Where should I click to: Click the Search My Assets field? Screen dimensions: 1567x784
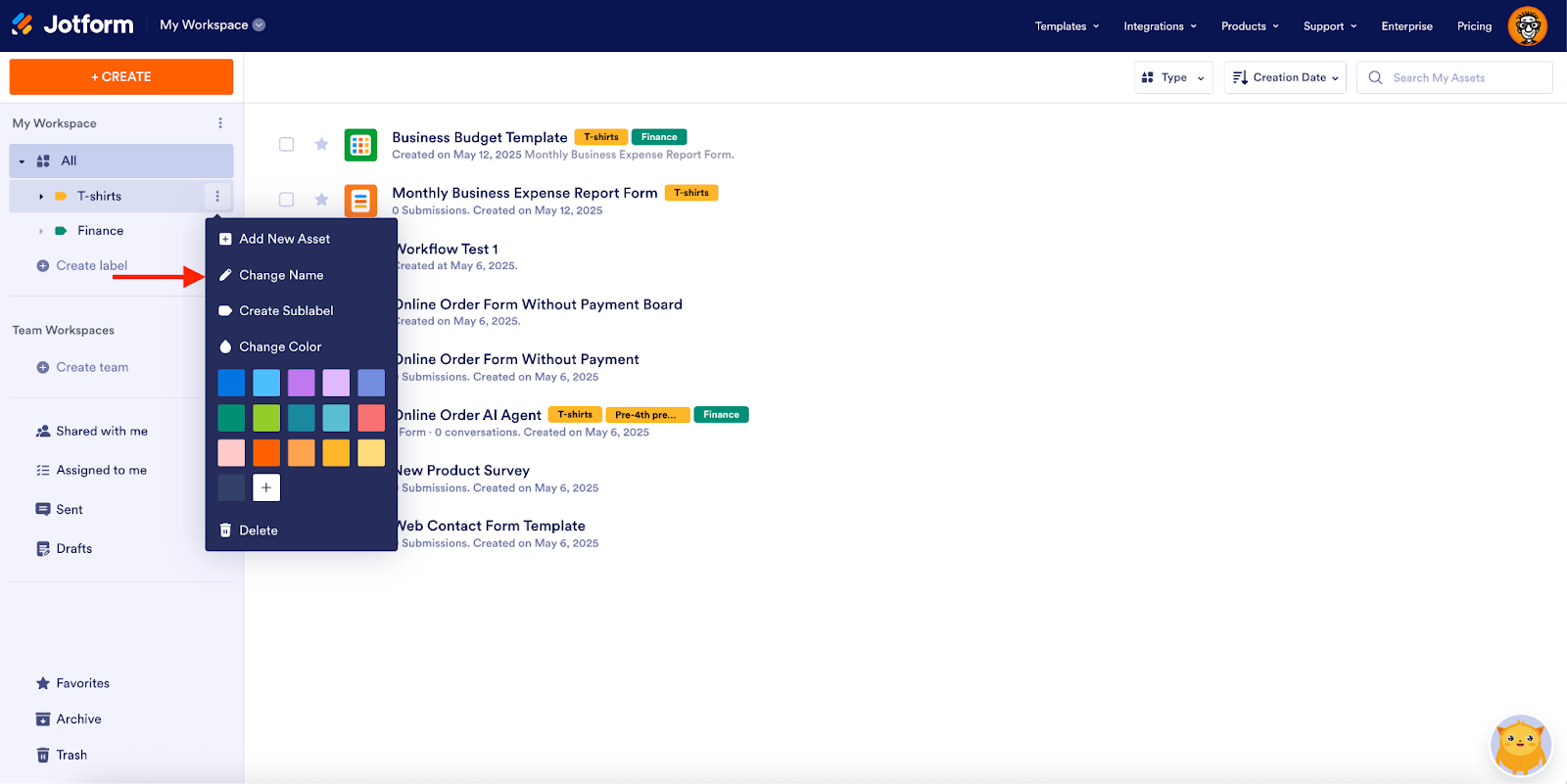tap(1454, 77)
